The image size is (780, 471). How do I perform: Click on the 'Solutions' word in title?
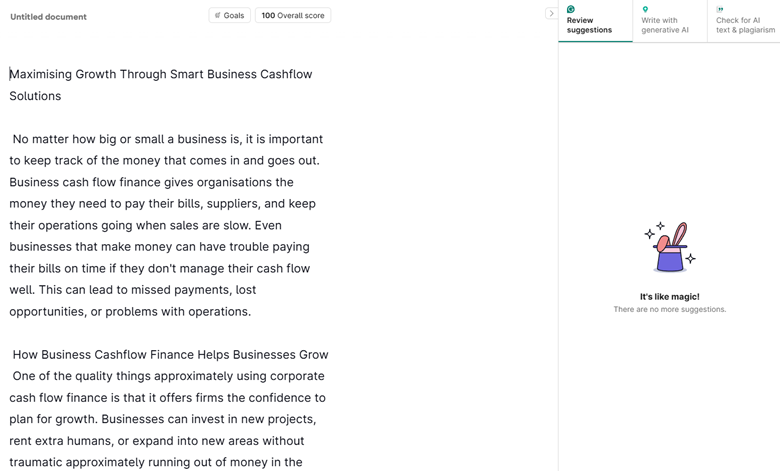tap(35, 96)
